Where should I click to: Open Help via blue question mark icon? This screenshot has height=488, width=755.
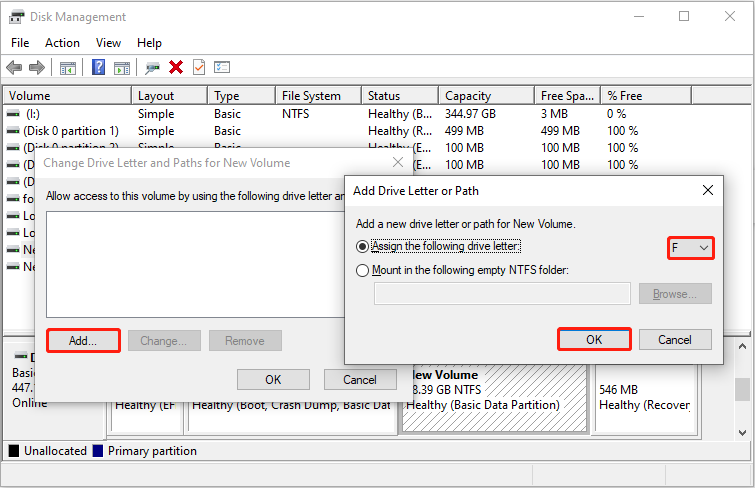98,67
